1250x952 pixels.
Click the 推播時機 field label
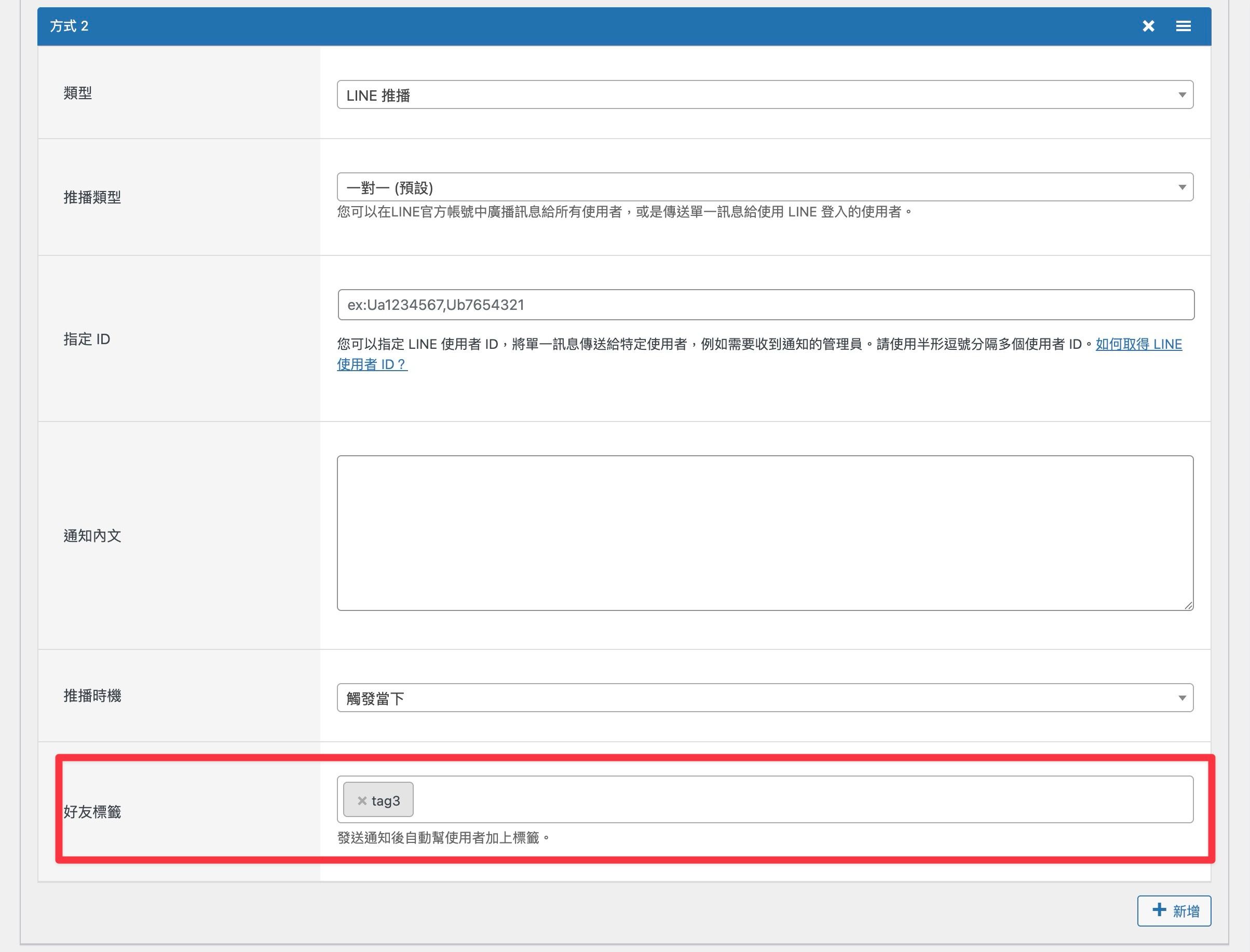(x=92, y=696)
